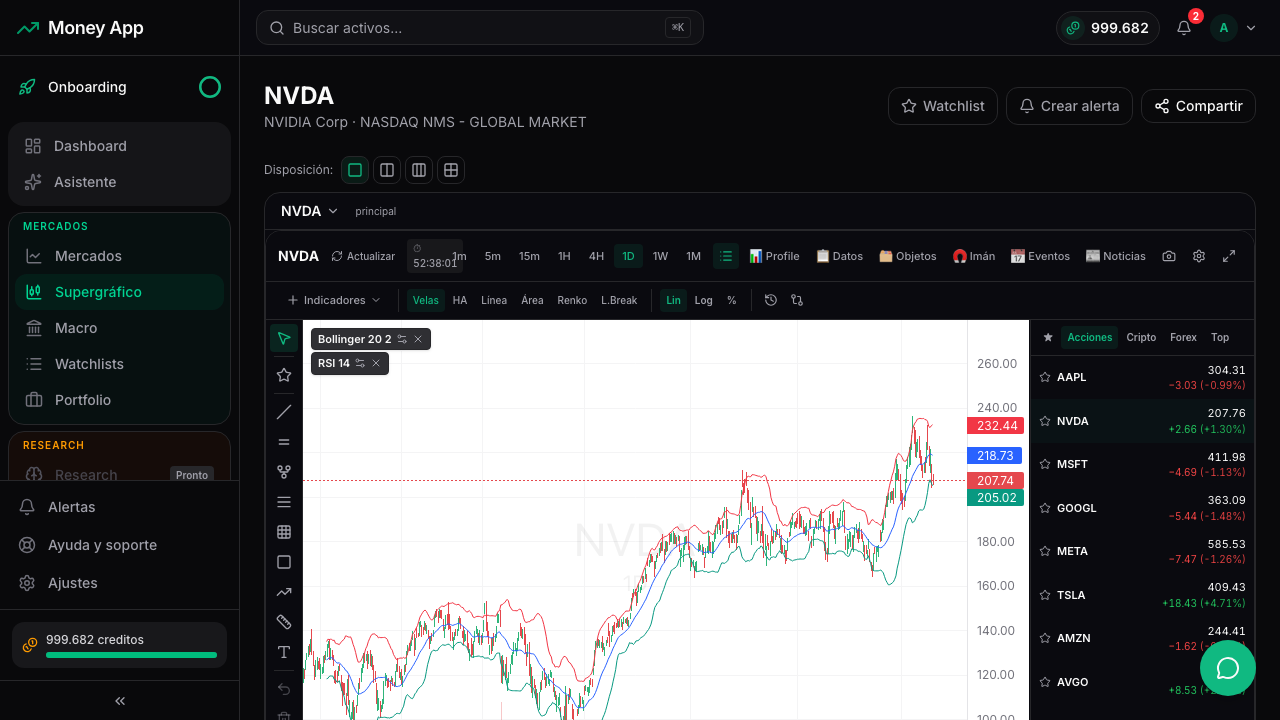The width and height of the screenshot is (1280, 720).
Task: Open notifications bell with 2 alerts
Action: pos(1184,28)
